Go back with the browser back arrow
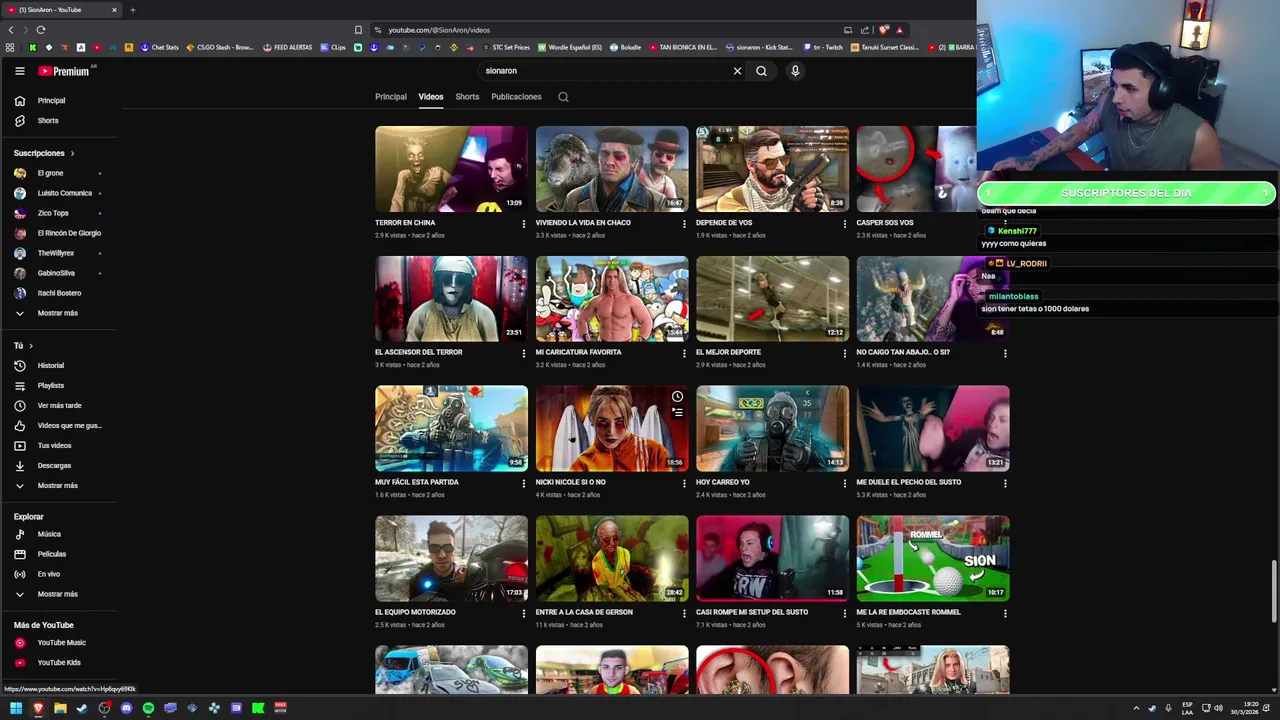 pyautogui.click(x=11, y=30)
